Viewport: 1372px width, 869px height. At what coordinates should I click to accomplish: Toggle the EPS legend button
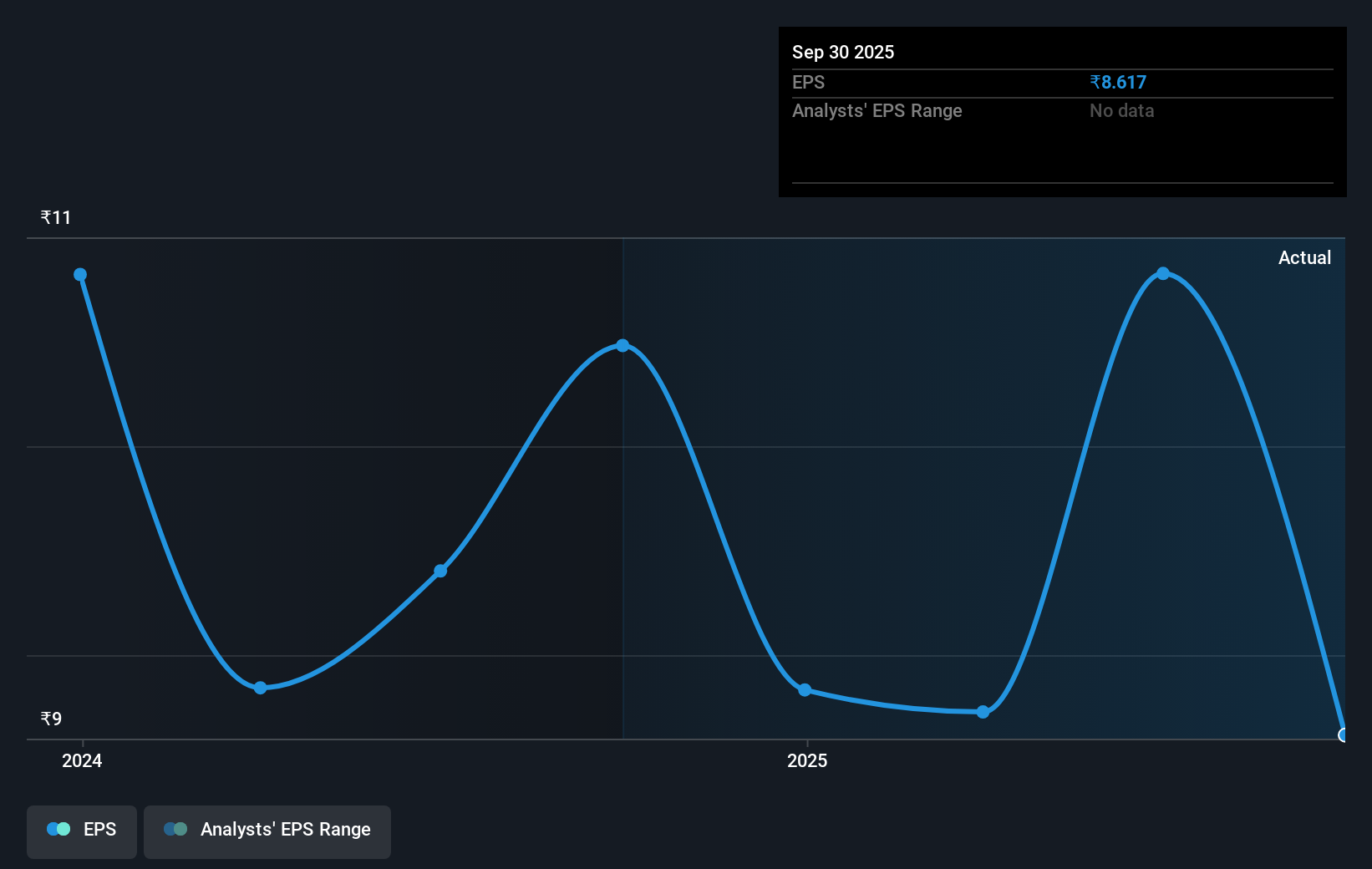(x=82, y=831)
